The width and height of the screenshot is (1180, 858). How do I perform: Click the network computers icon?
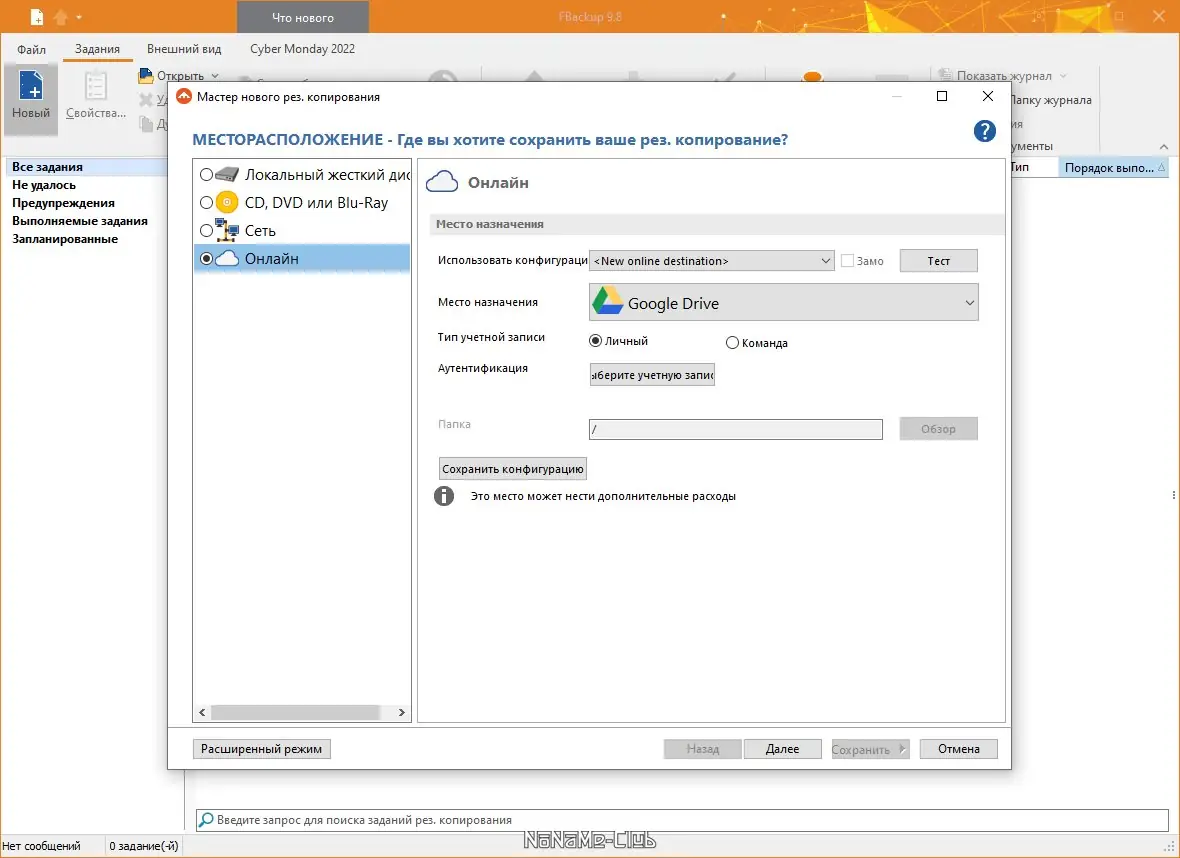point(227,230)
